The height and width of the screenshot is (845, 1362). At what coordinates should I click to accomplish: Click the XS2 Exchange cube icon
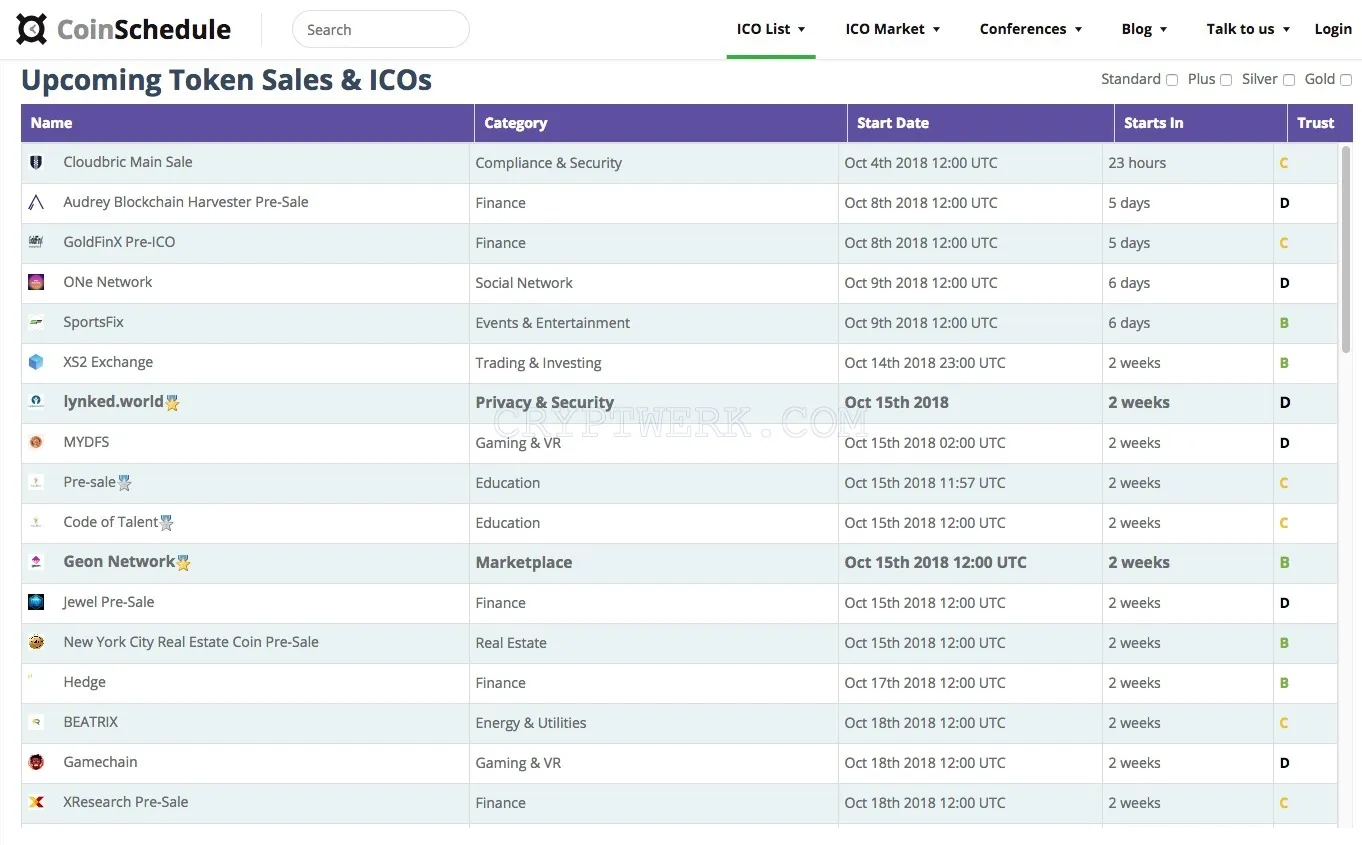tap(36, 362)
